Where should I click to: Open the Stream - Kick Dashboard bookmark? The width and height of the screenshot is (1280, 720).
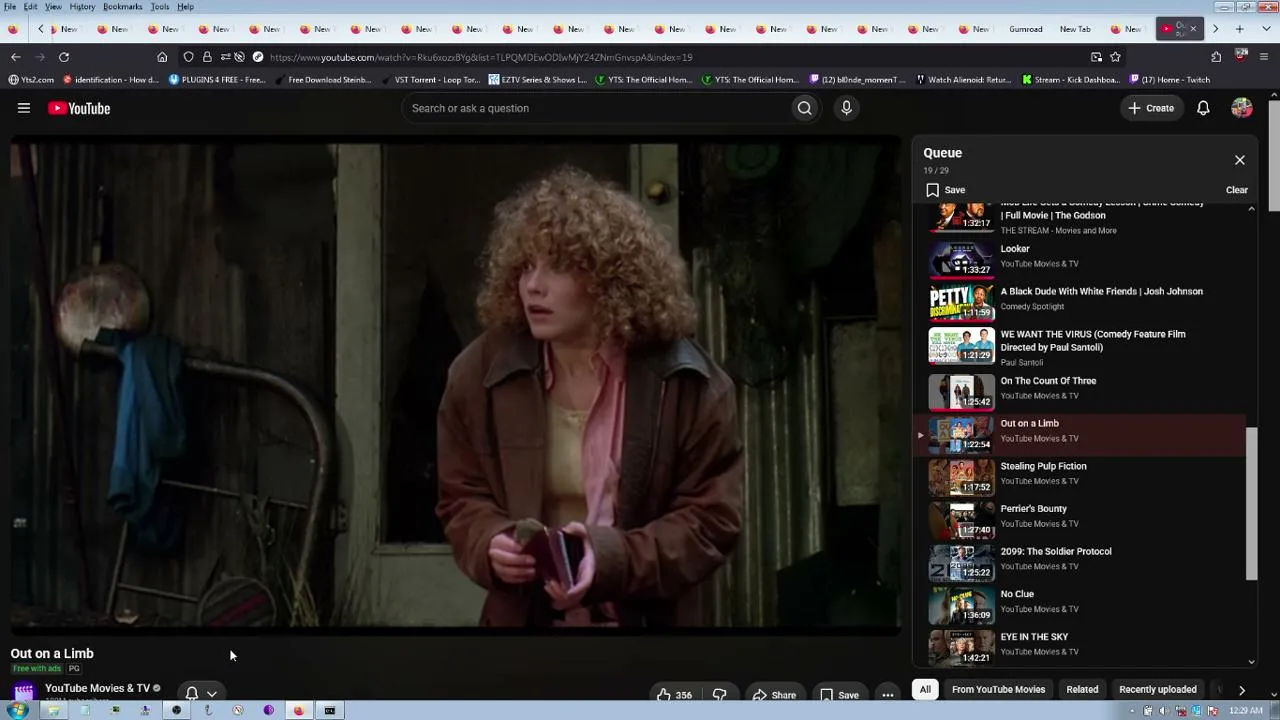tap(1071, 80)
